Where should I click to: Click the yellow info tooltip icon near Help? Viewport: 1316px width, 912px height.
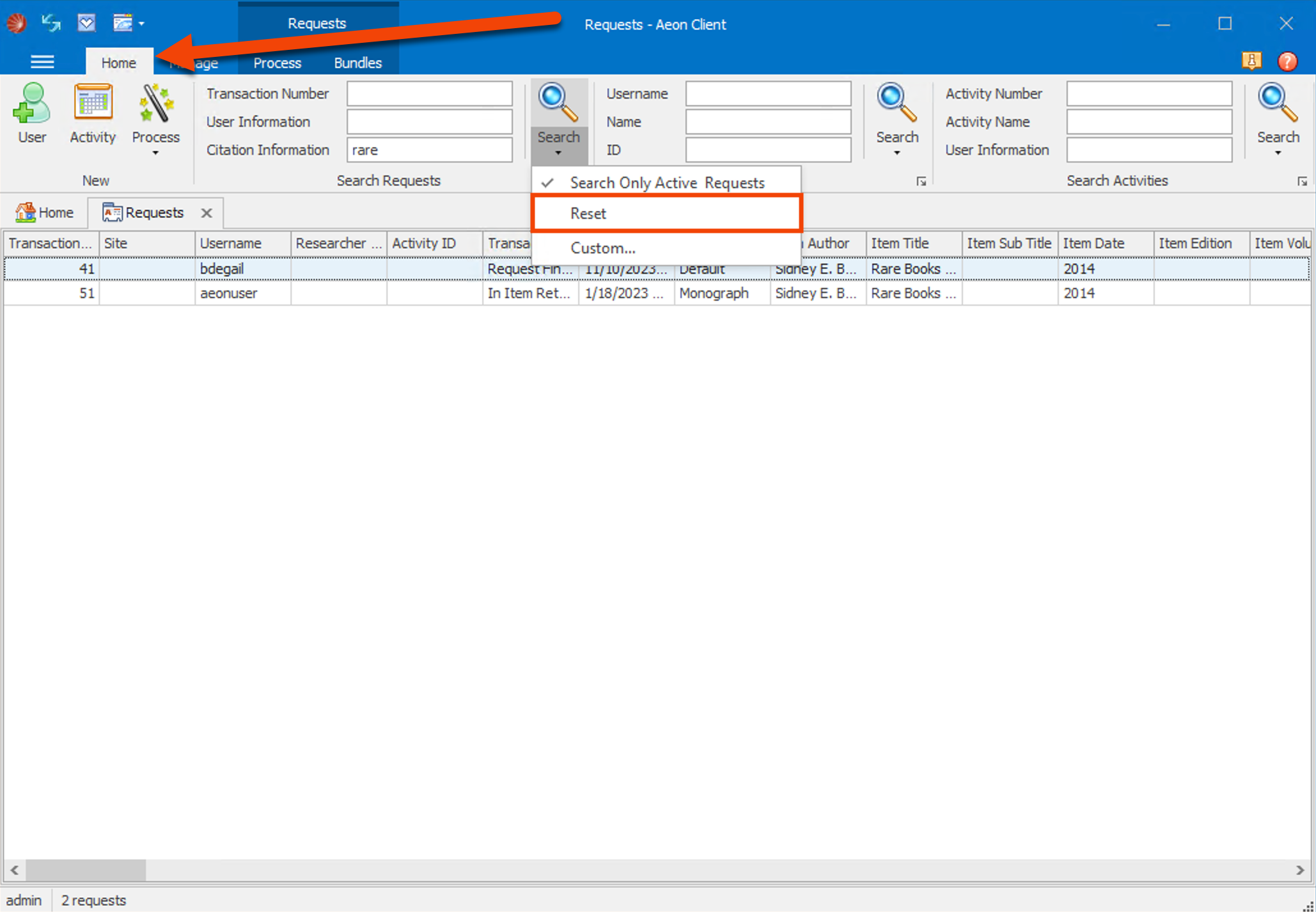click(x=1252, y=61)
